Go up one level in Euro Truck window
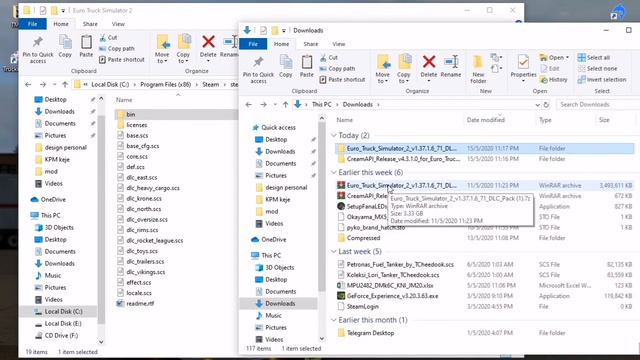 (x=65, y=84)
